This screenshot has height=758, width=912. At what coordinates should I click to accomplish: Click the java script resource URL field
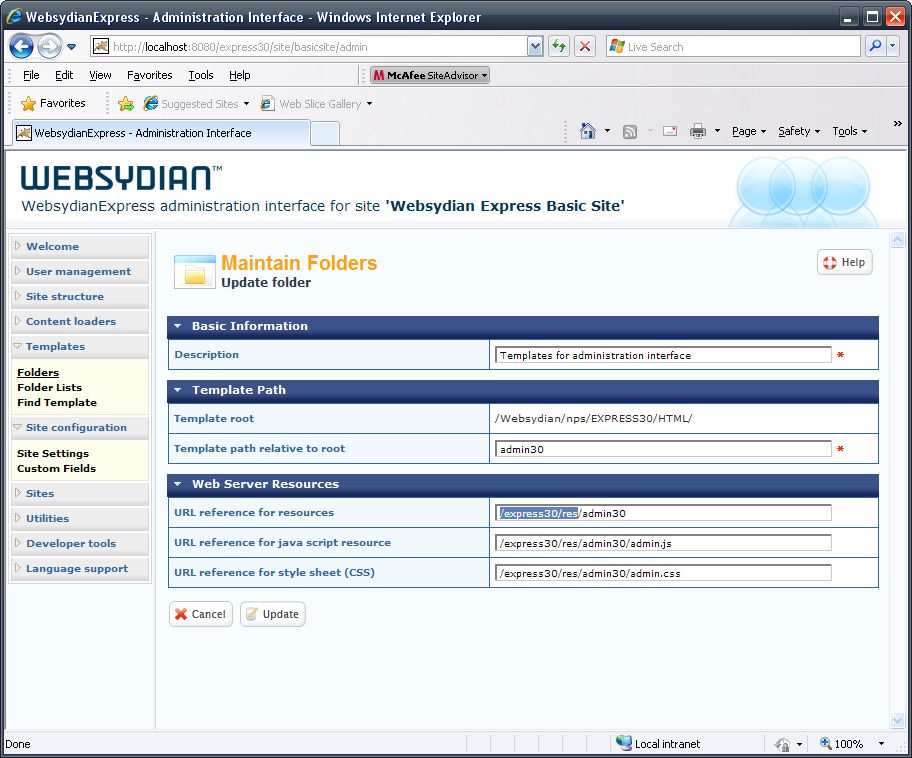[x=663, y=543]
